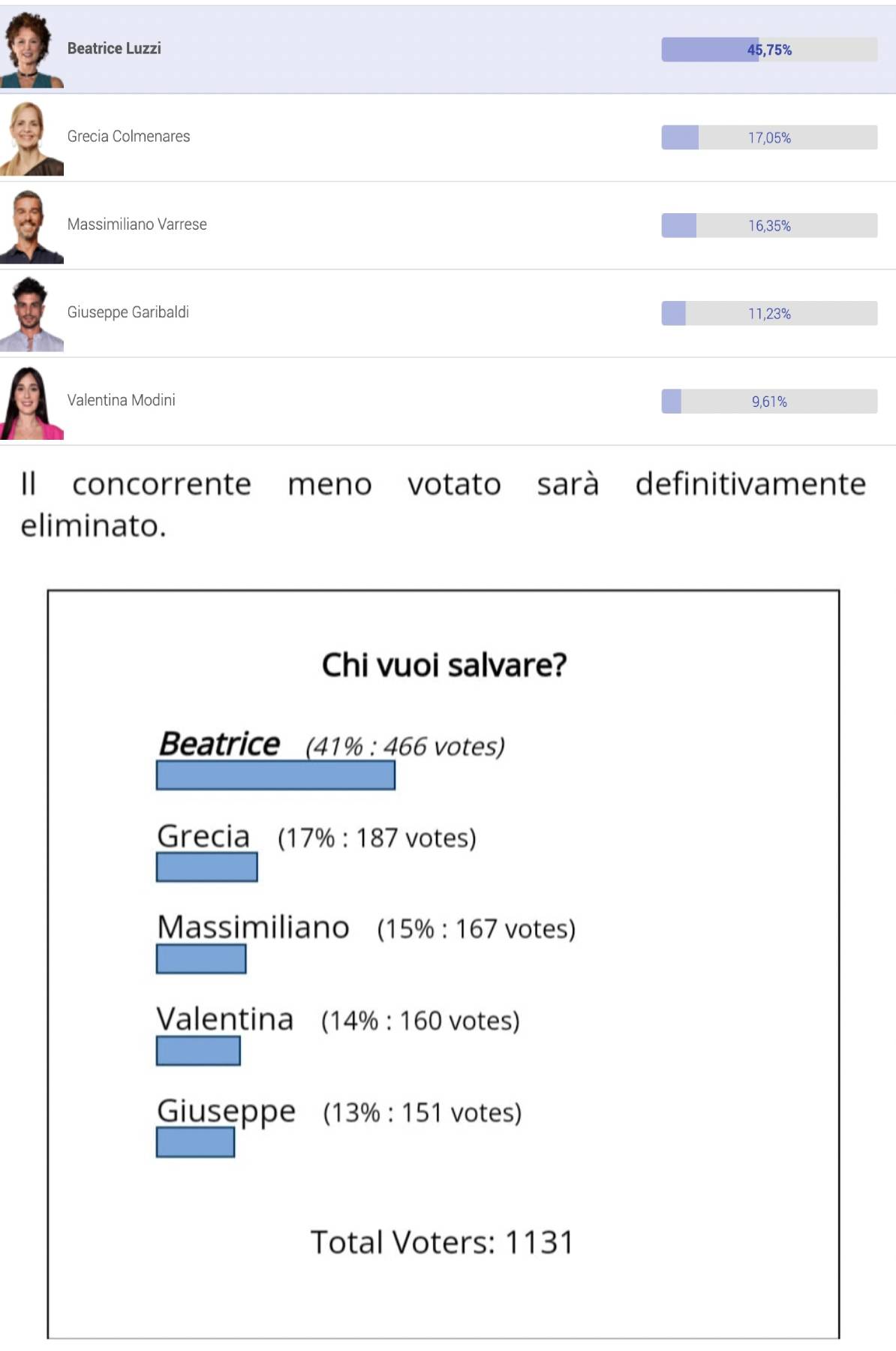Select the Valentina Modini name label
Viewport: 896px width, 1351px height.
(121, 400)
